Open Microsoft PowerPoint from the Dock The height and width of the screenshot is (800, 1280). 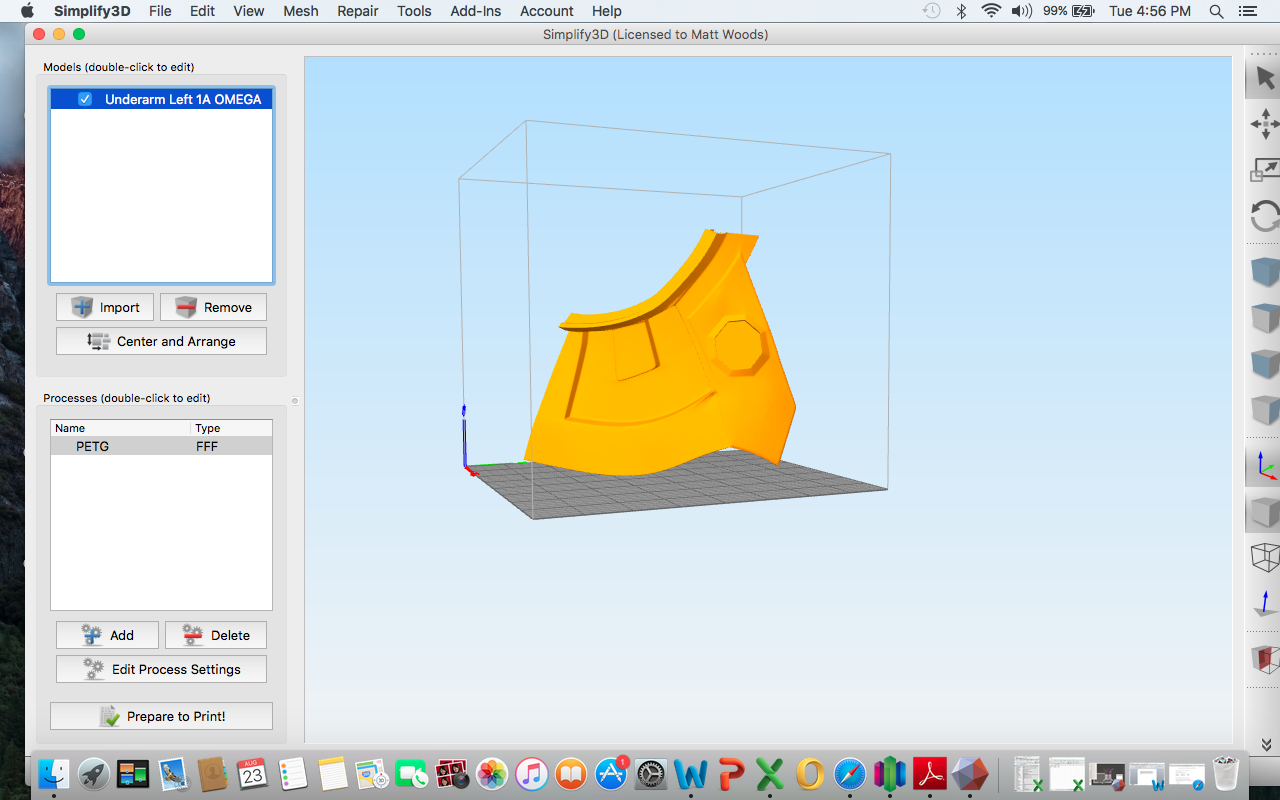(x=731, y=774)
